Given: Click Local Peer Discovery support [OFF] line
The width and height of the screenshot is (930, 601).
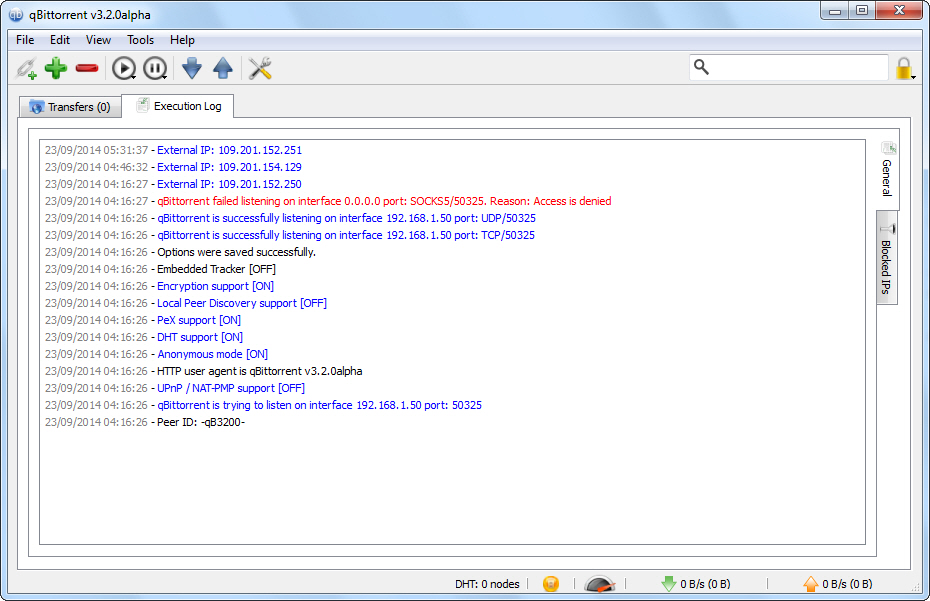Looking at the screenshot, I should tap(186, 303).
